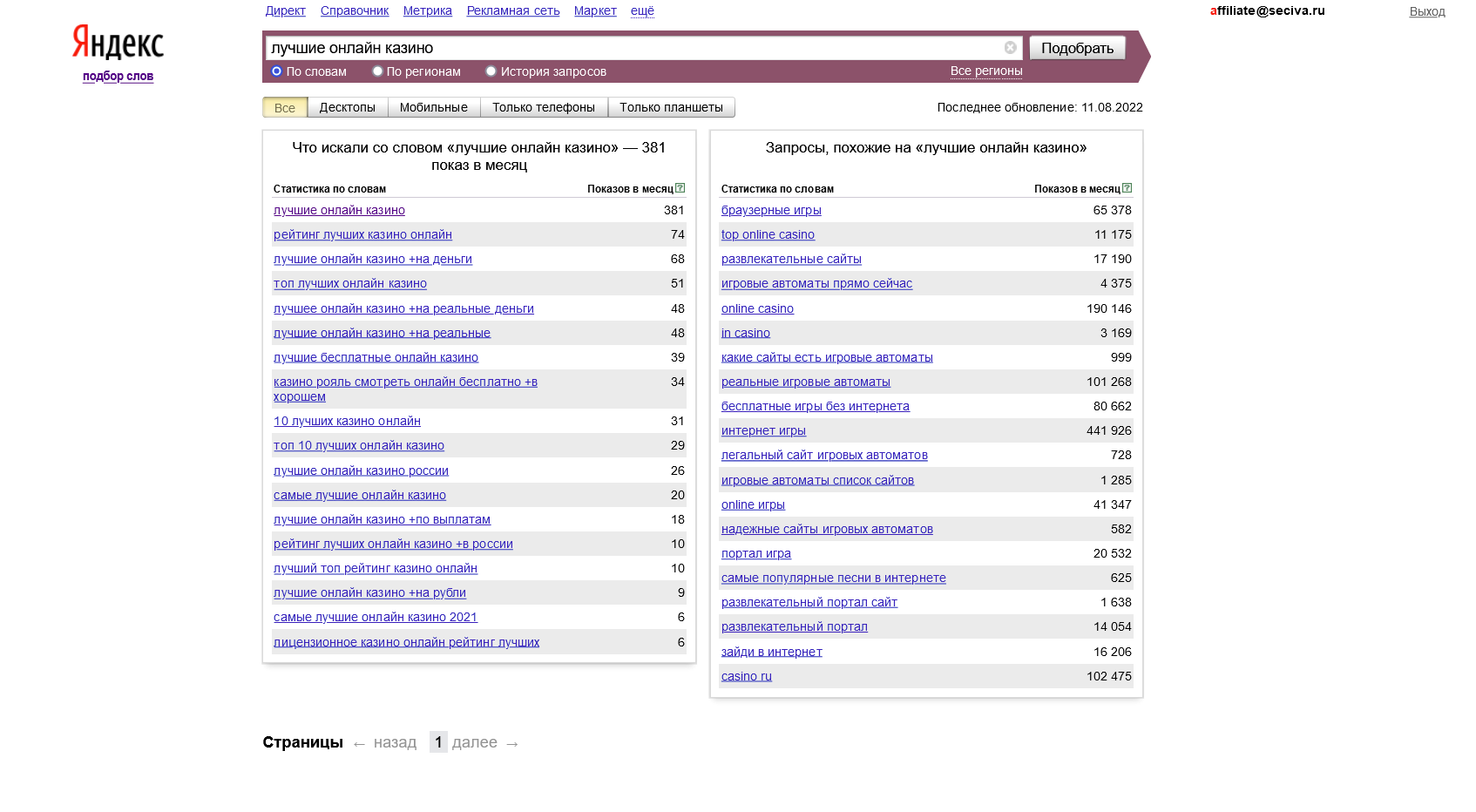Image resolution: width=1476 pixels, height=812 pixels.
Task: Open лучшие онлайн казино россии link
Action: tap(361, 470)
